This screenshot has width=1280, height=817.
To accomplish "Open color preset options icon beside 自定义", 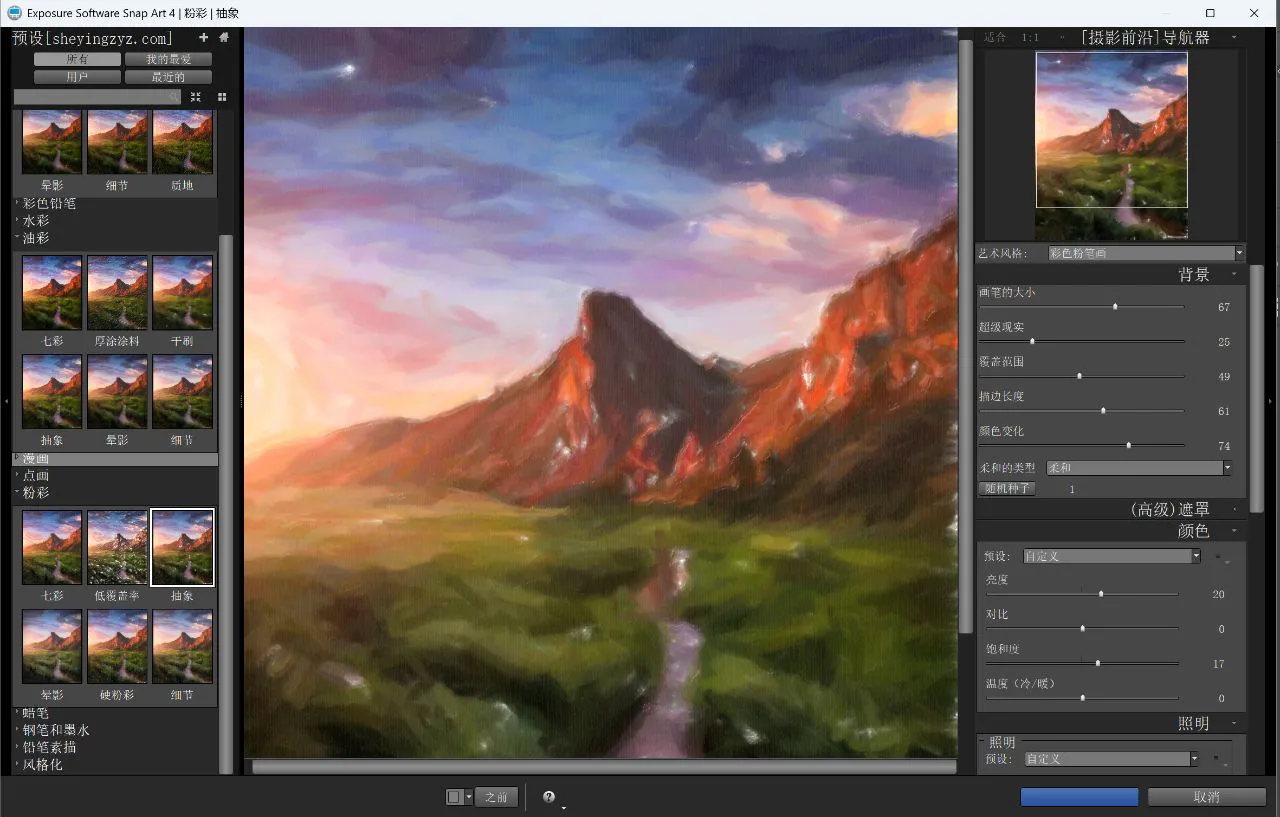I will point(1220,557).
